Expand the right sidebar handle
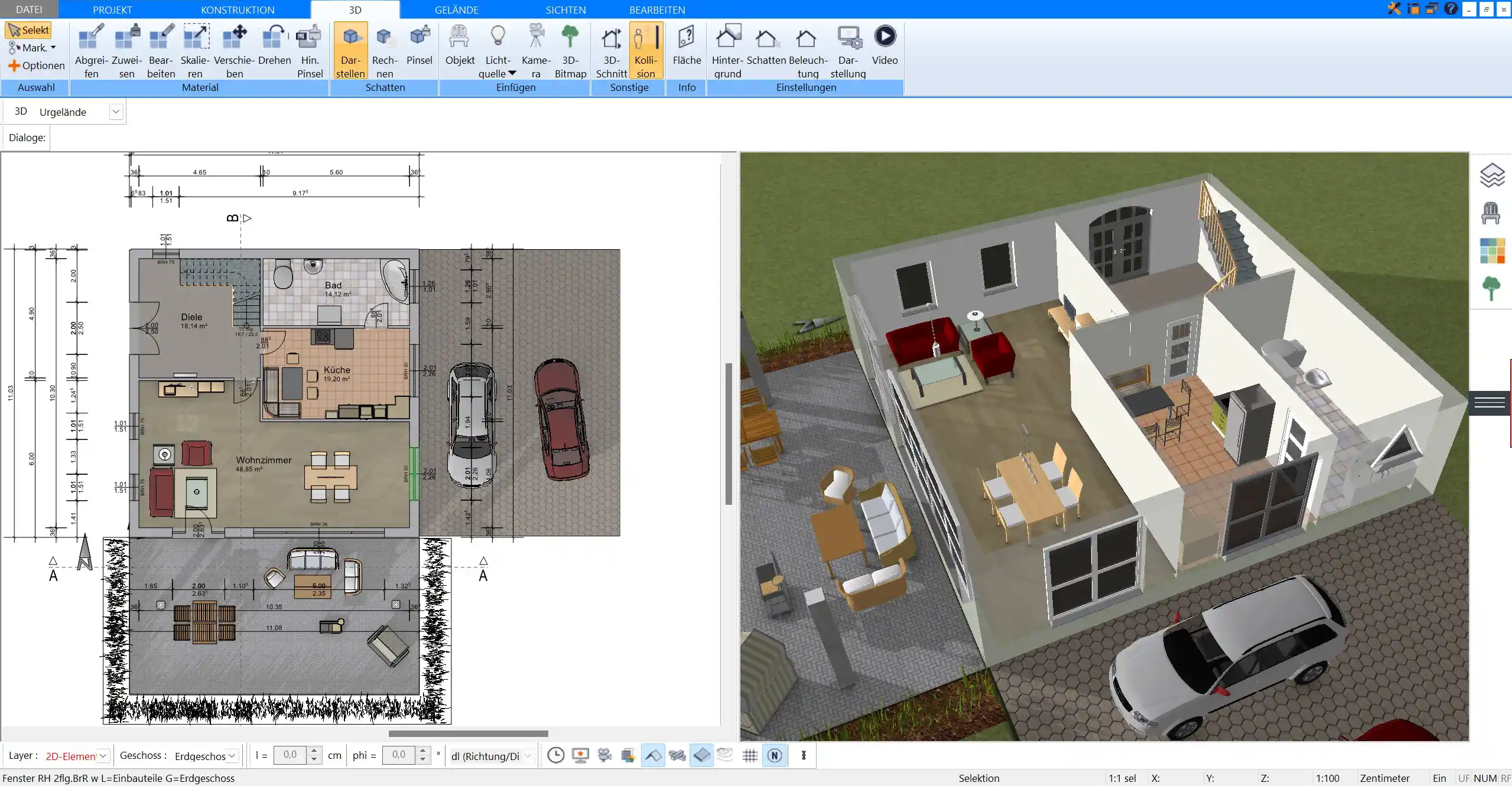1512x786 pixels. tap(1490, 403)
